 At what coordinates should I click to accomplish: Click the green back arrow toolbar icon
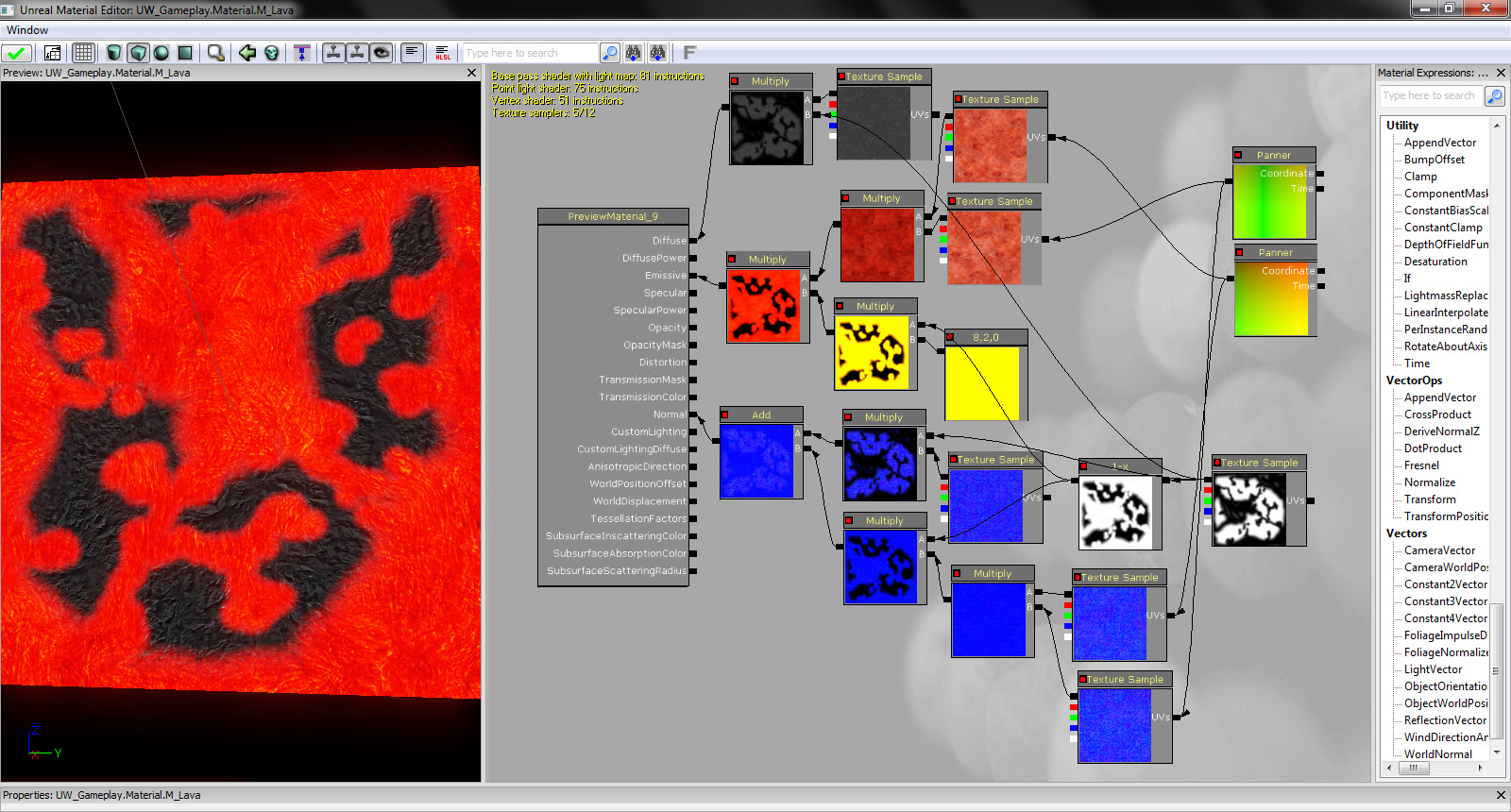coord(247,53)
